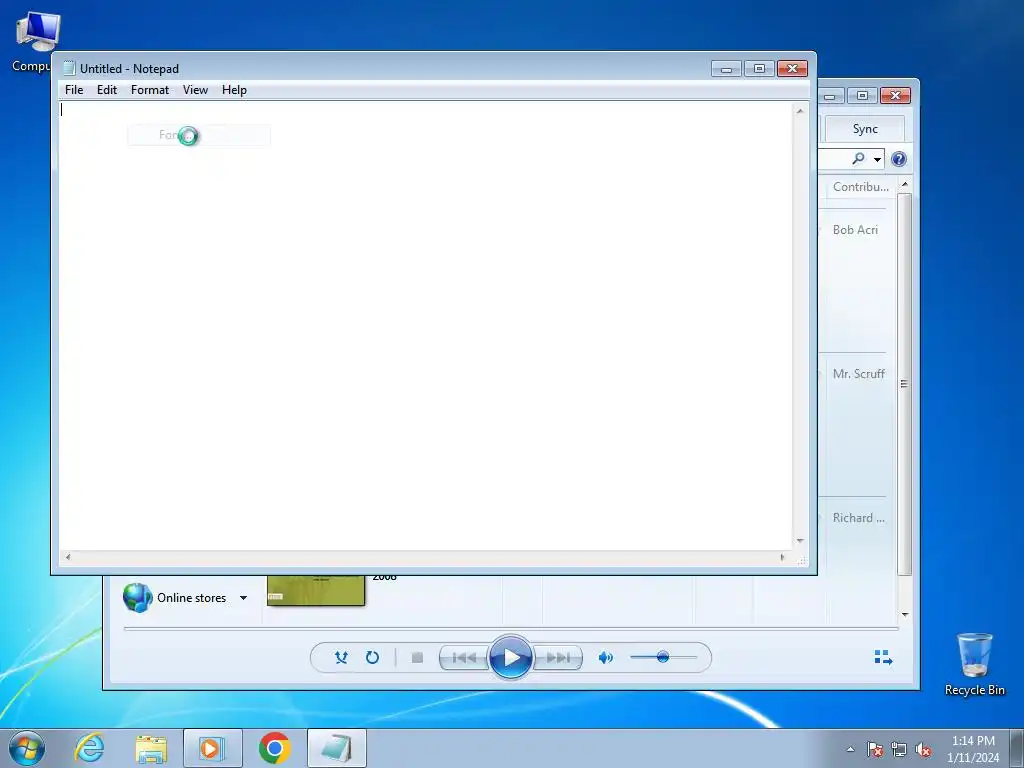This screenshot has height=768, width=1024.
Task: Click the Notepad taskbar button
Action: 337,748
